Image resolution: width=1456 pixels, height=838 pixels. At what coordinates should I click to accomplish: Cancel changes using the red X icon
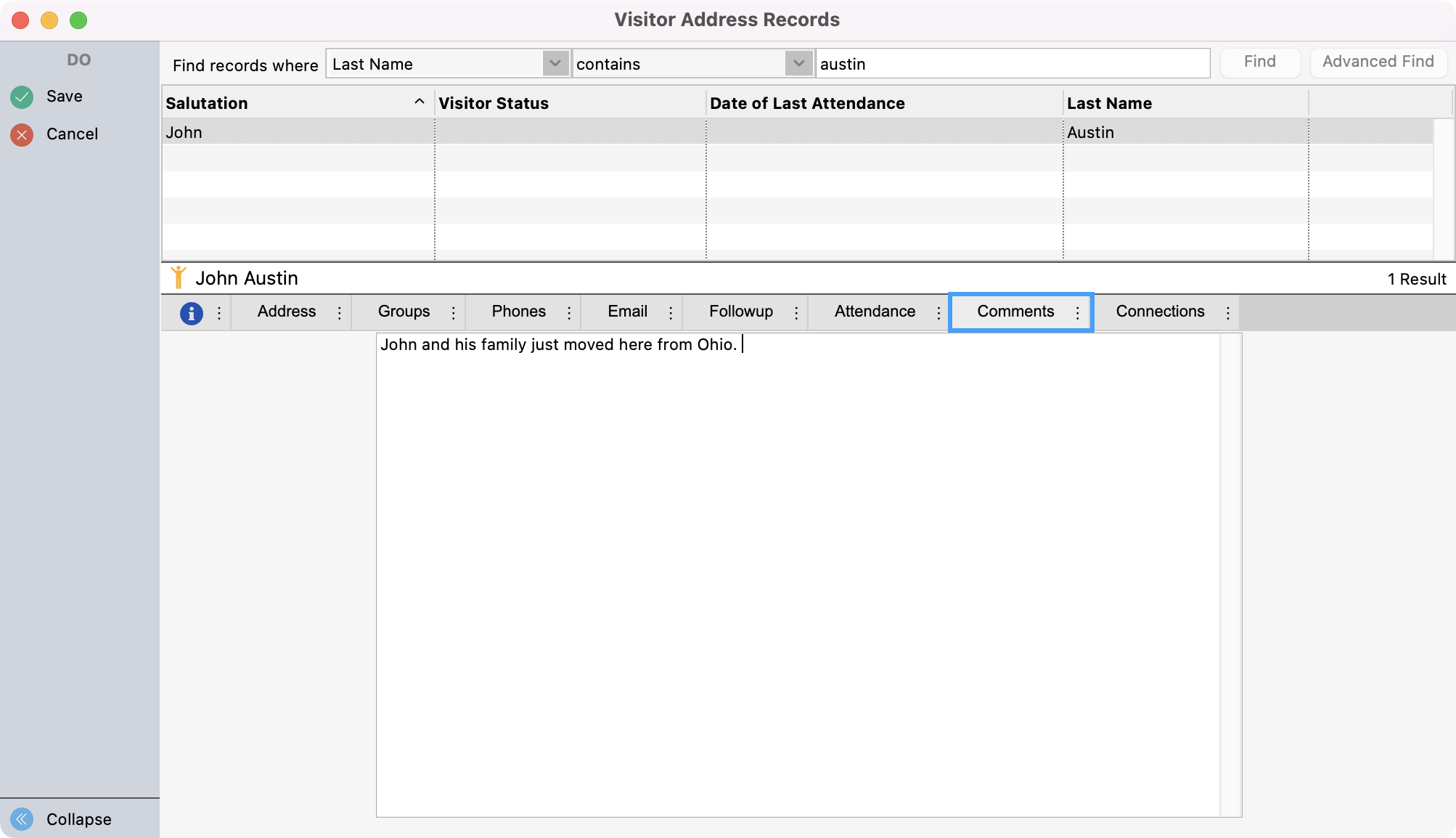[21, 134]
